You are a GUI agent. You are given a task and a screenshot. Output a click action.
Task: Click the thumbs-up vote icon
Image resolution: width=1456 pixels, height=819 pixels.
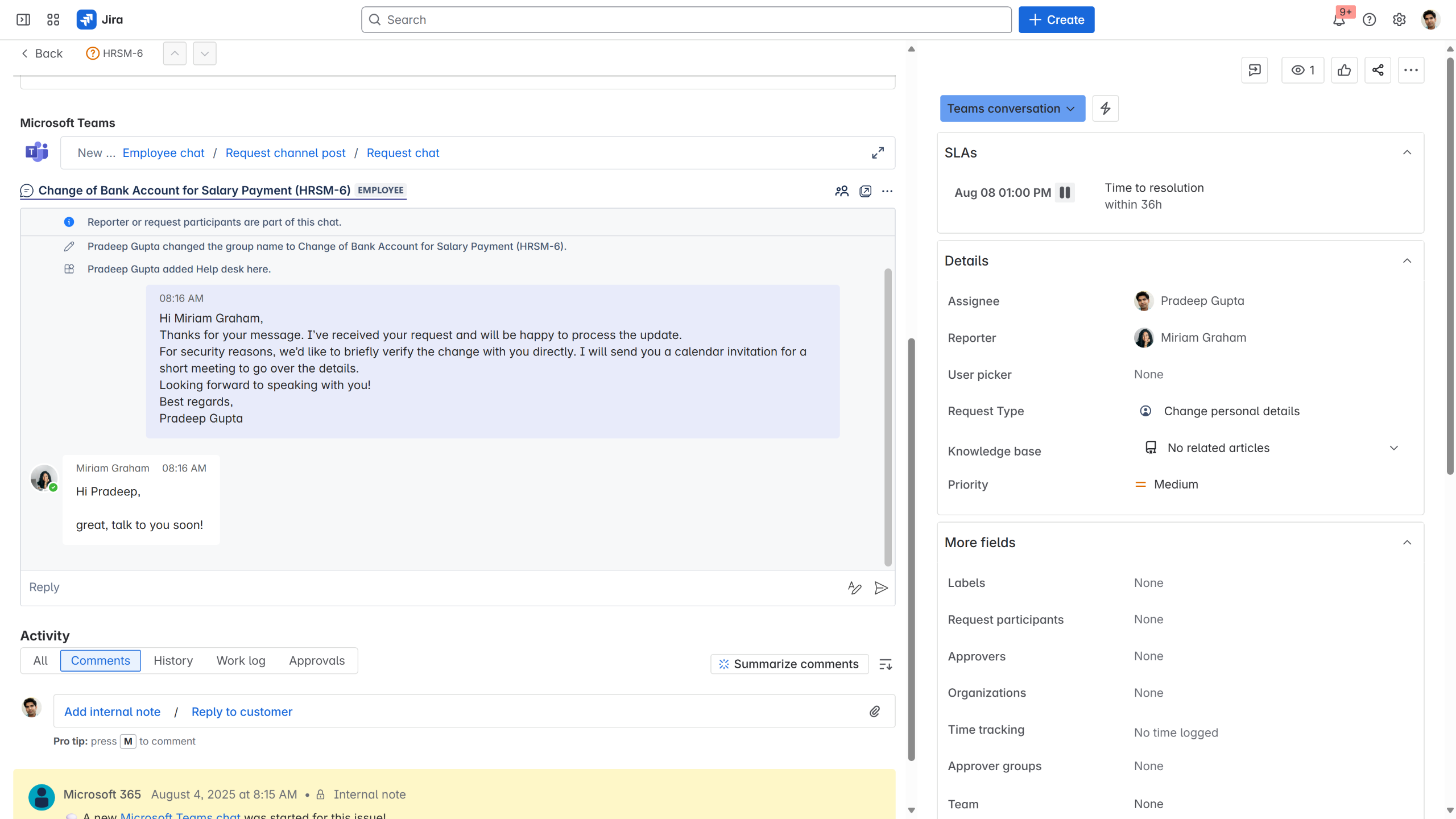(x=1344, y=70)
